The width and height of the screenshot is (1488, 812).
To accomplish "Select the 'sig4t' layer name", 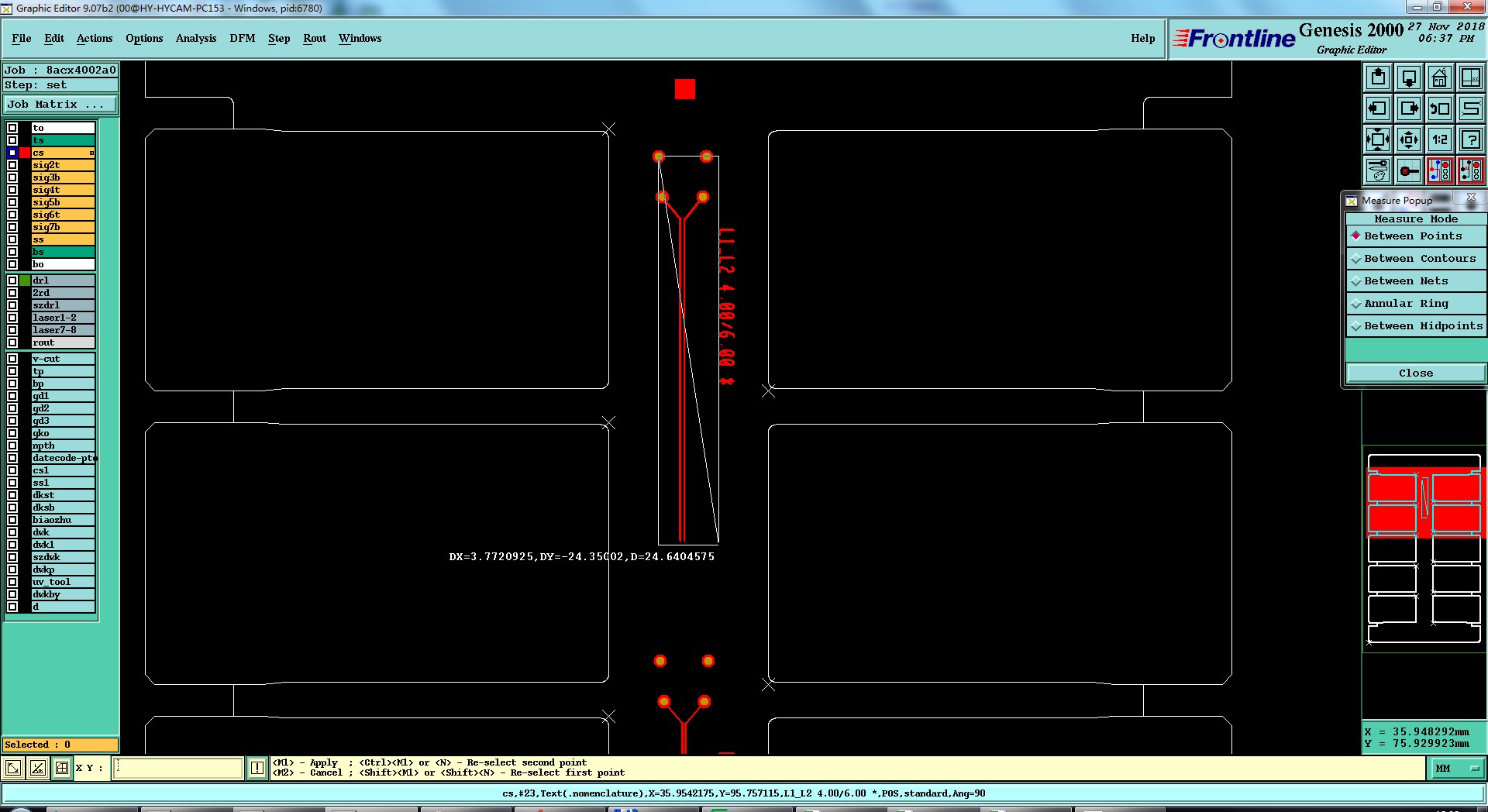I will pos(63,190).
